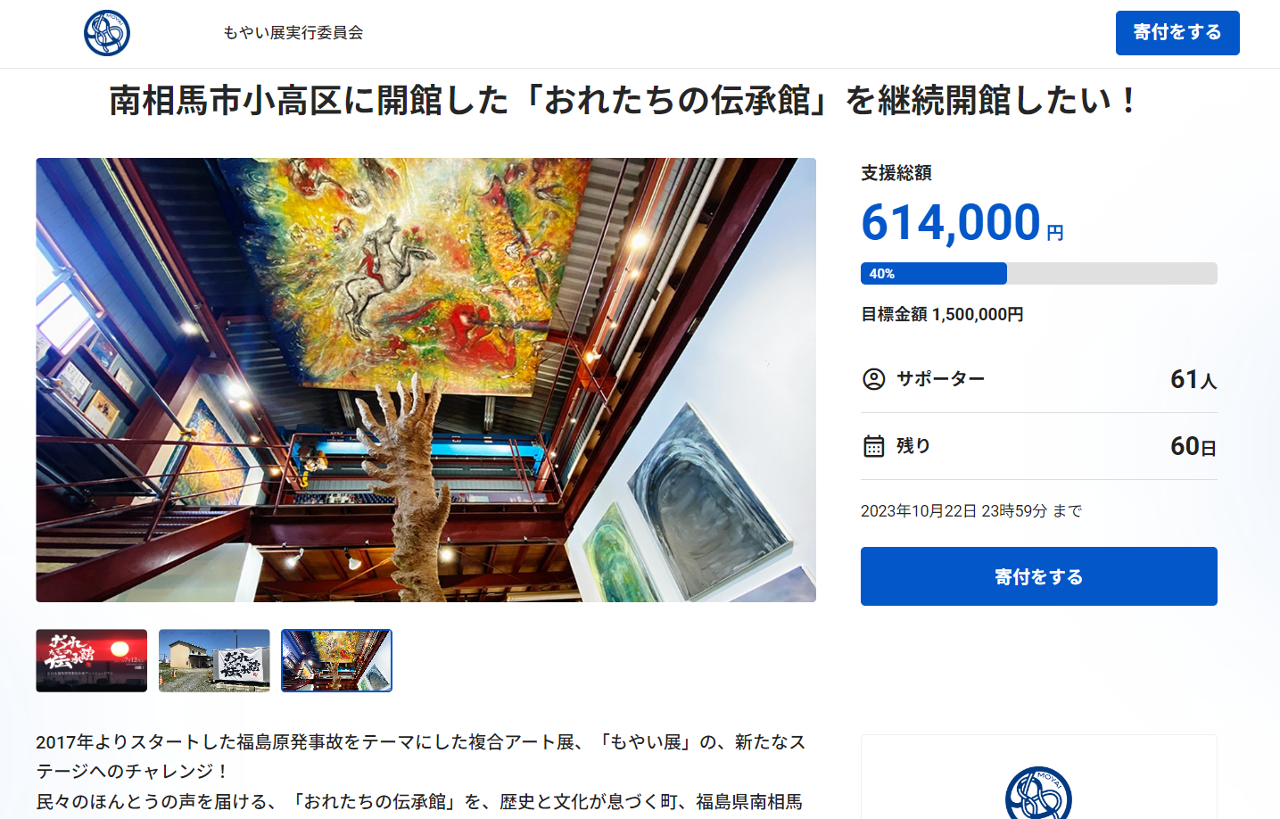
Task: Open the もやい展実行委員会 organizer link
Action: [x=293, y=33]
